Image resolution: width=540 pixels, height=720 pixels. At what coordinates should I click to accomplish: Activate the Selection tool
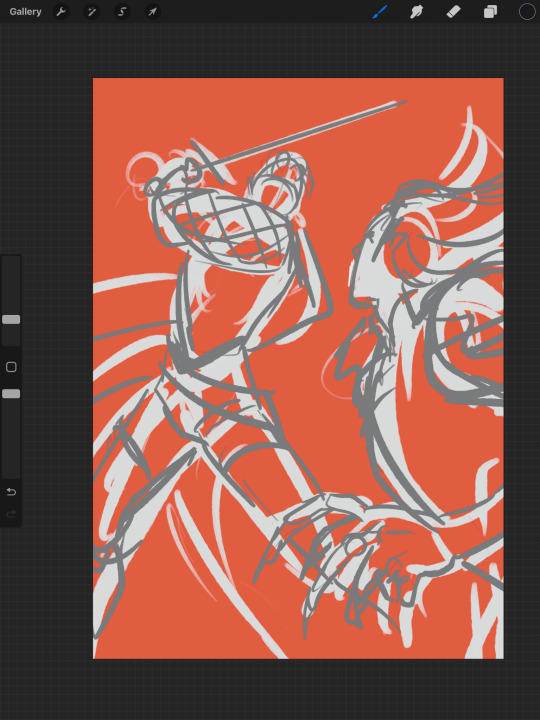(122, 11)
